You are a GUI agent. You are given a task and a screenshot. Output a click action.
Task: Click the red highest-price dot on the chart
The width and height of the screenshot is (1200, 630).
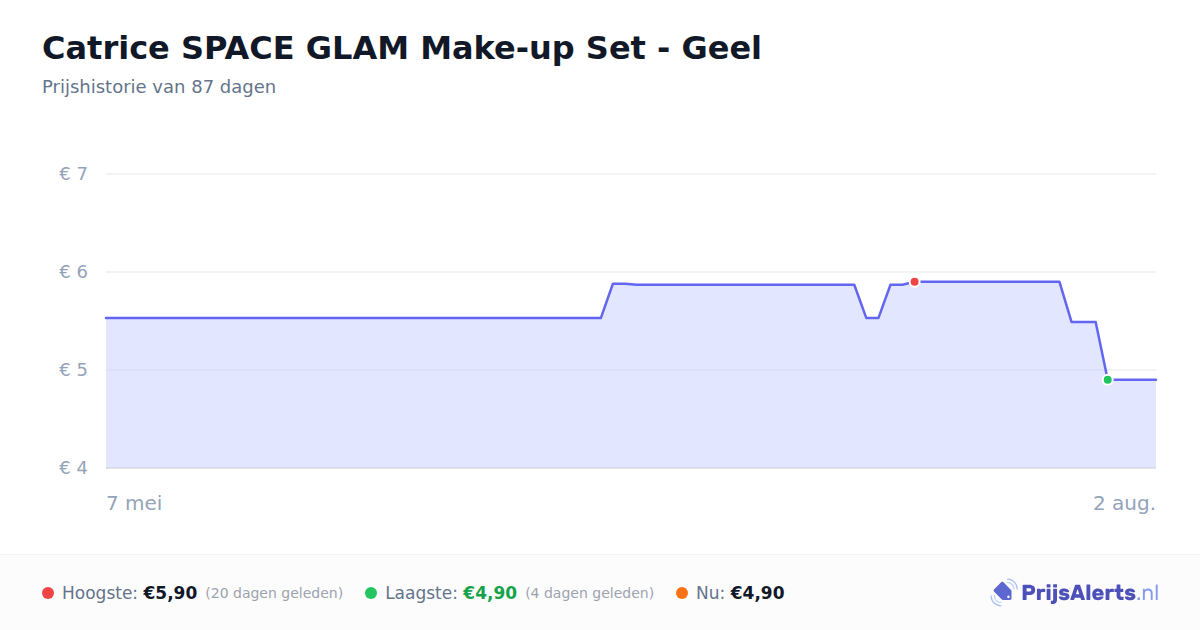pyautogui.click(x=914, y=282)
